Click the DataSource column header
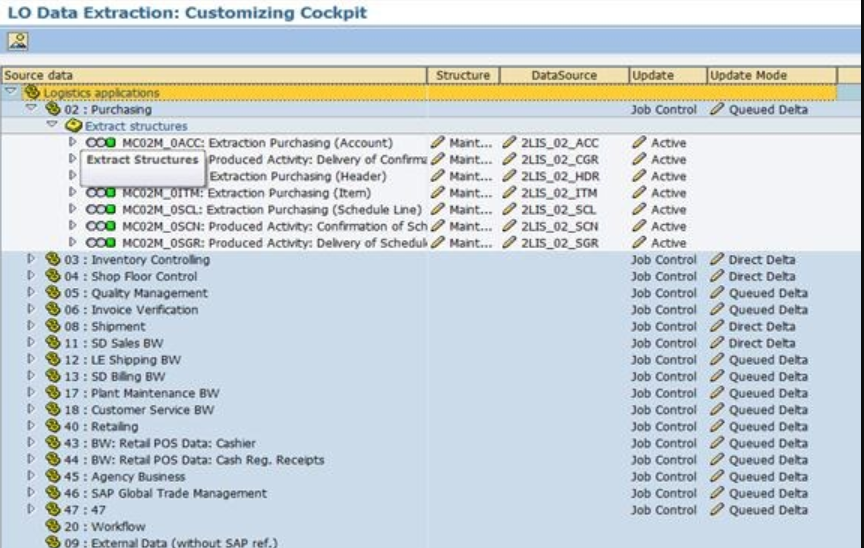This screenshot has width=864, height=548. (564, 75)
